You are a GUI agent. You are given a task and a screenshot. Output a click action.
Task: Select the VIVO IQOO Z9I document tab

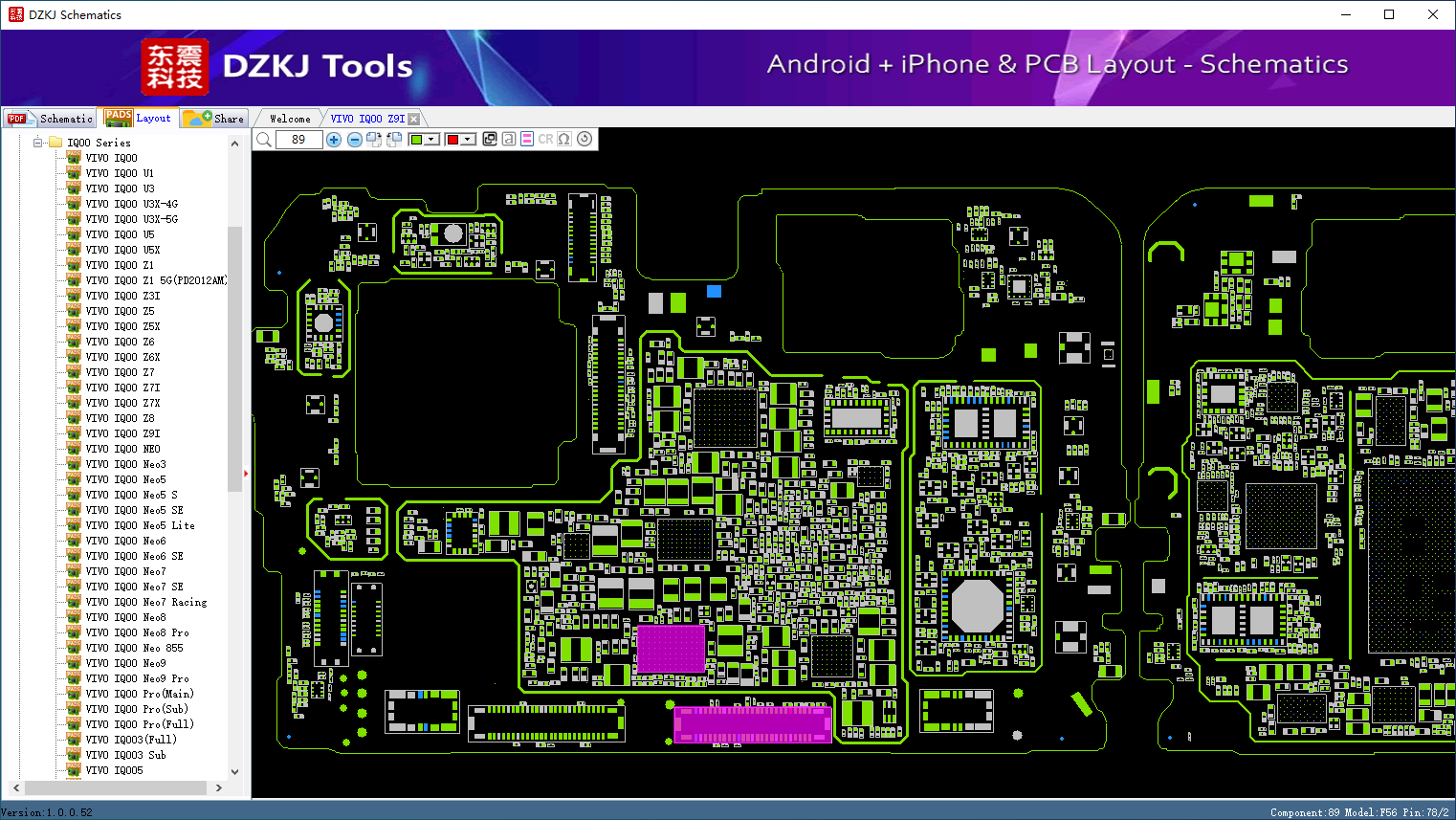click(x=367, y=119)
